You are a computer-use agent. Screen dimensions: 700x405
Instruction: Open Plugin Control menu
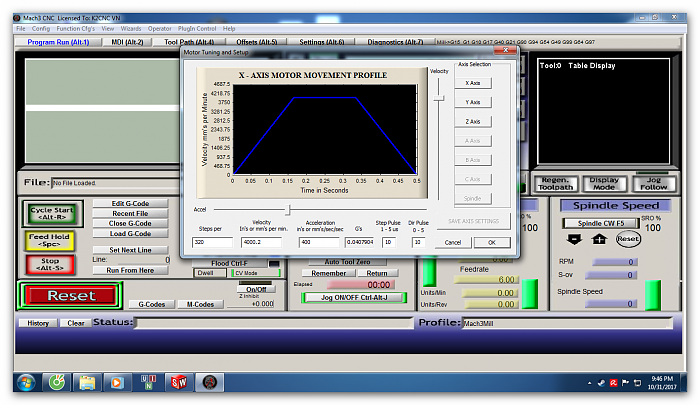(x=197, y=29)
